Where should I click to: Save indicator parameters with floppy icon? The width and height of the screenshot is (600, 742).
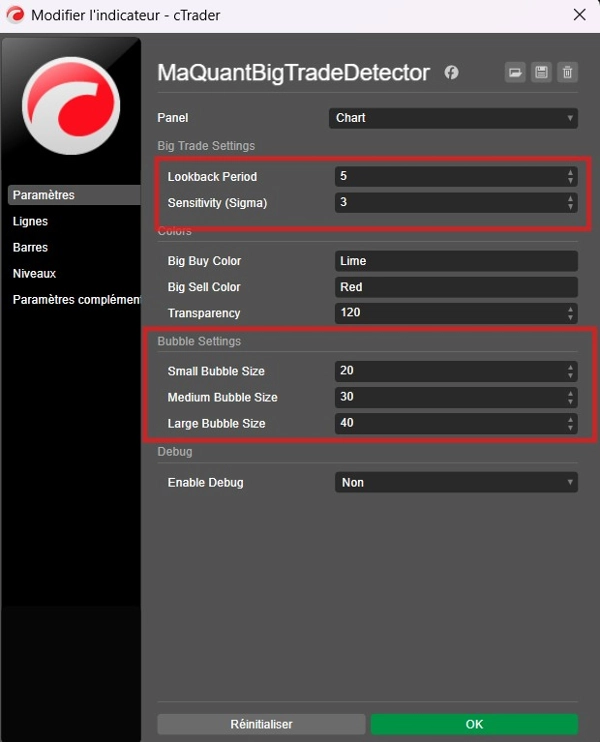pos(541,72)
